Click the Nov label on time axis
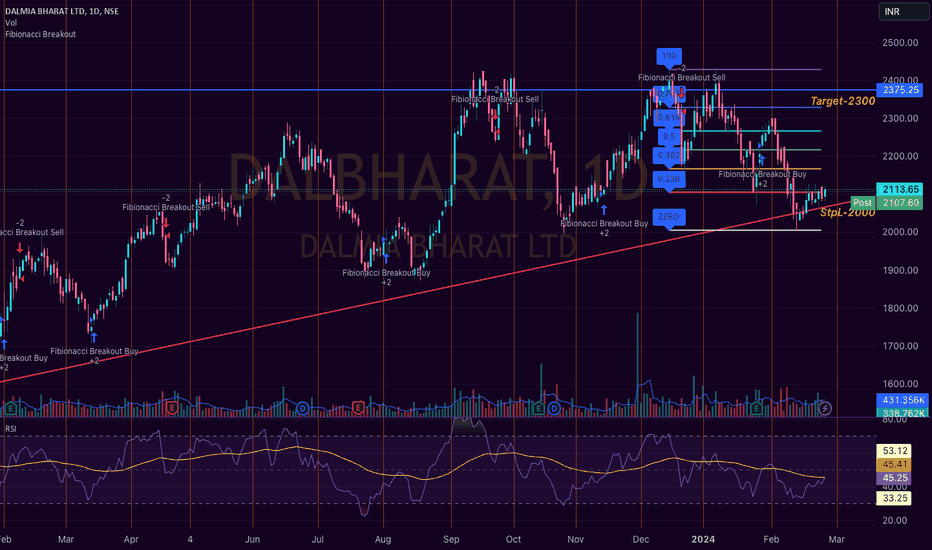Screen dimensions: 932x550 [575, 539]
